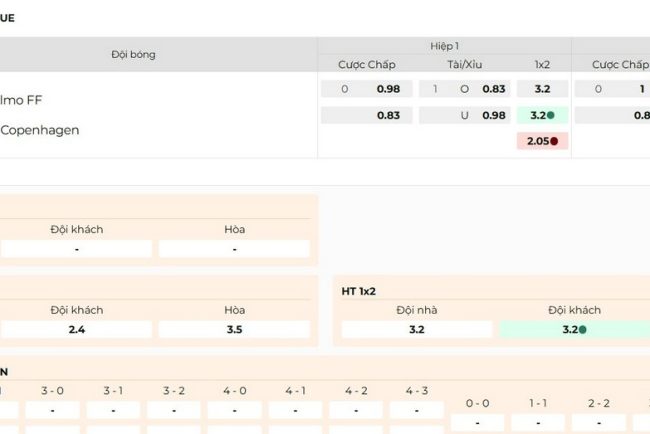
Task: Select Malmo FF handicap odds 0.98
Action: [388, 89]
